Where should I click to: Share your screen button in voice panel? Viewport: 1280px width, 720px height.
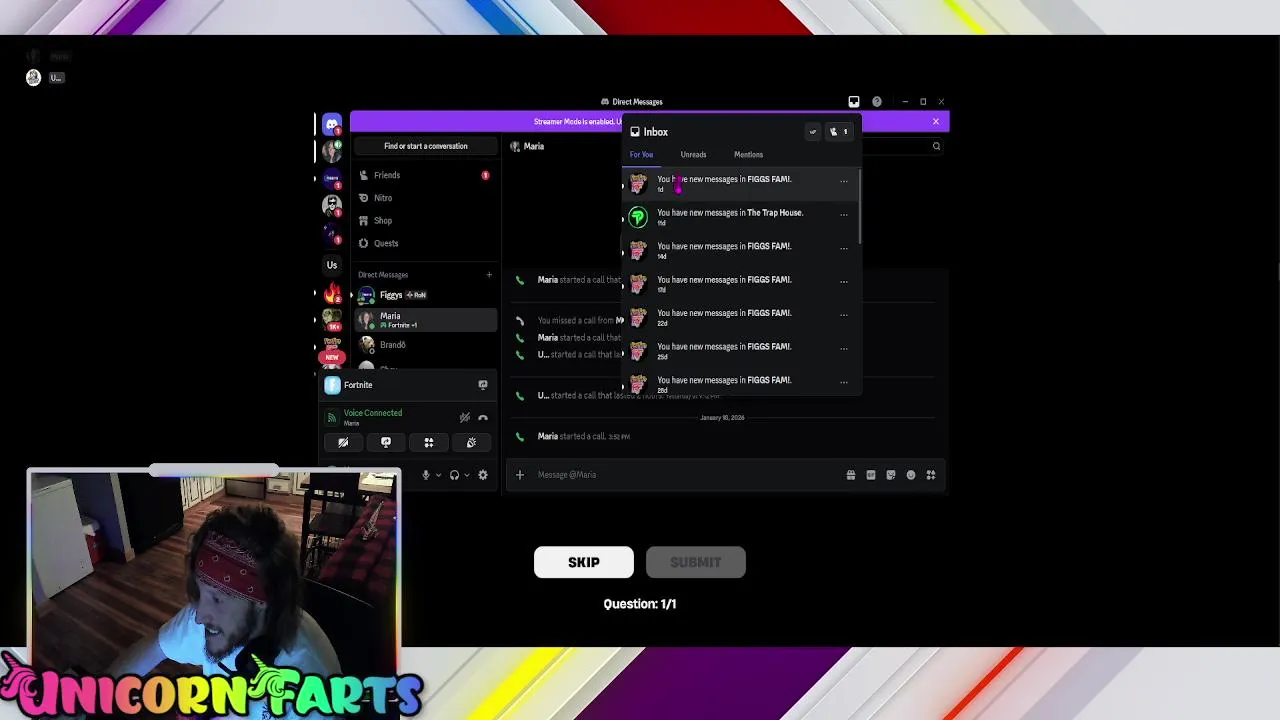(386, 442)
